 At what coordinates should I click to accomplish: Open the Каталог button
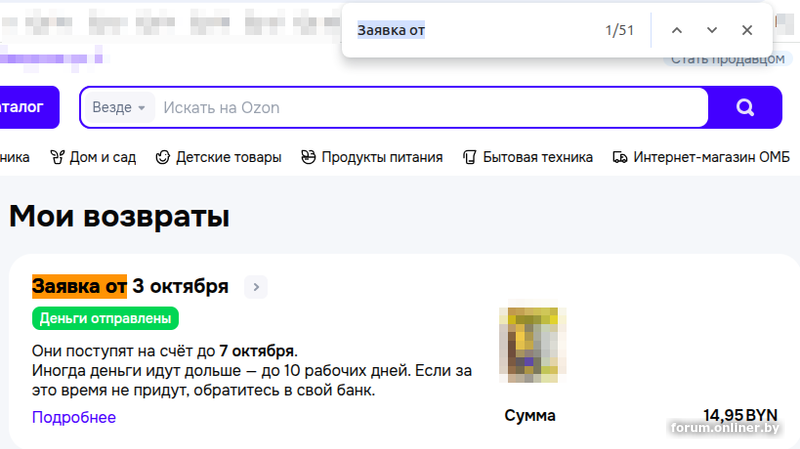29,107
